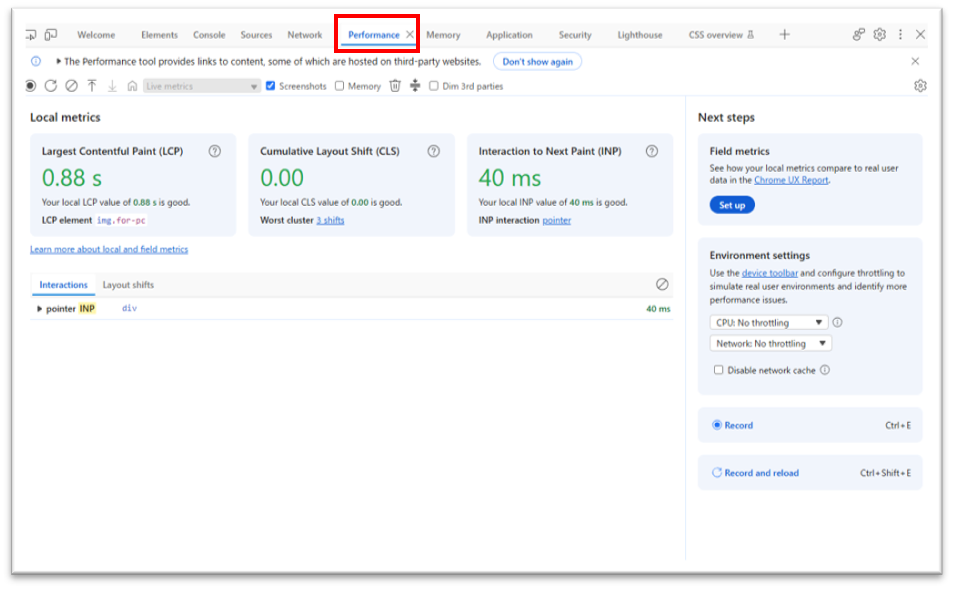Enable Dim 3rd parties checkbox
The image size is (953, 589).
(x=434, y=86)
